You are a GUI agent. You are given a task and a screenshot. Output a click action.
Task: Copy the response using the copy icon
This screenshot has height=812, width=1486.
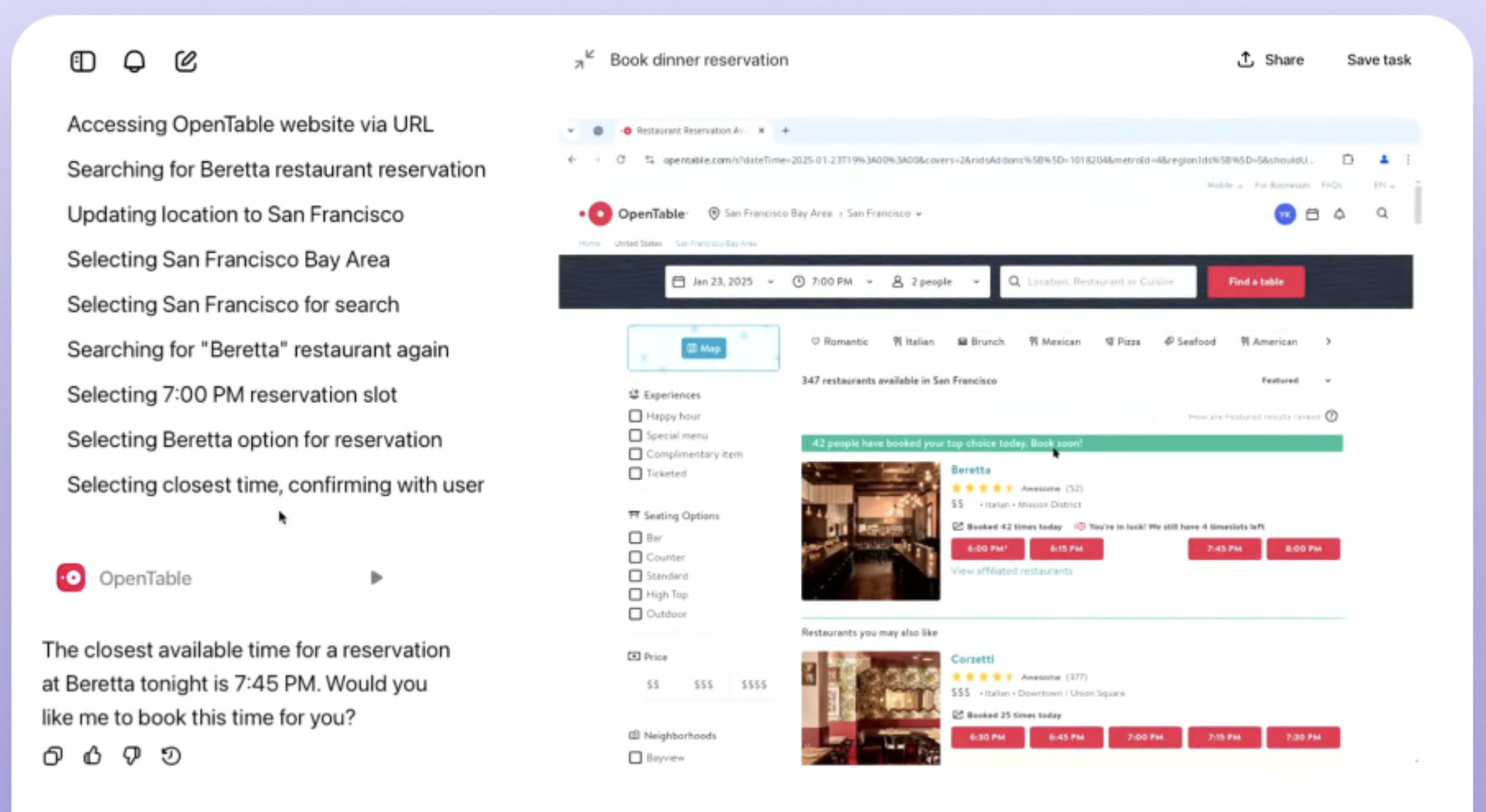click(52, 755)
